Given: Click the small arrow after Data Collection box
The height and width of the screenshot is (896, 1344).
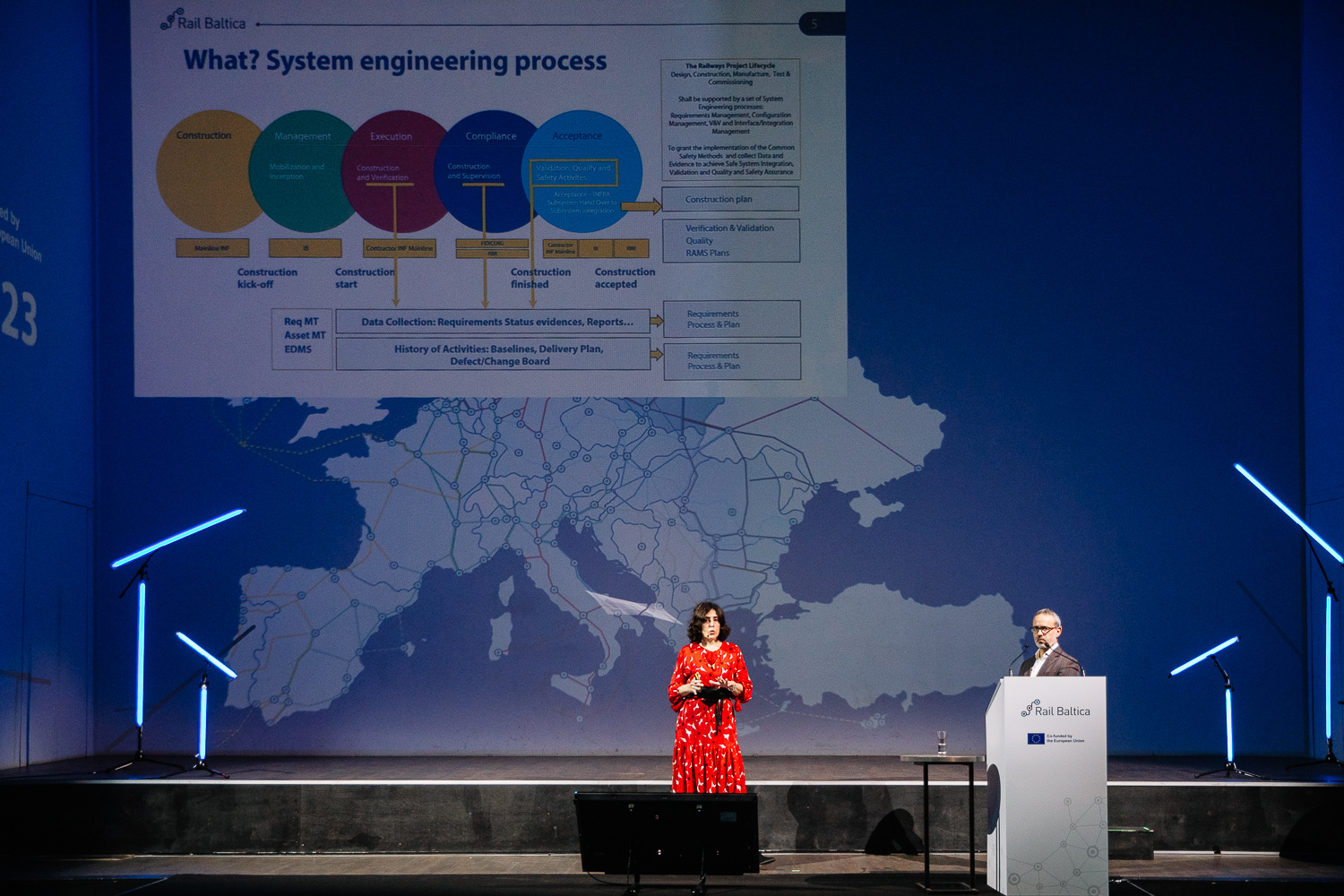Looking at the screenshot, I should [657, 321].
